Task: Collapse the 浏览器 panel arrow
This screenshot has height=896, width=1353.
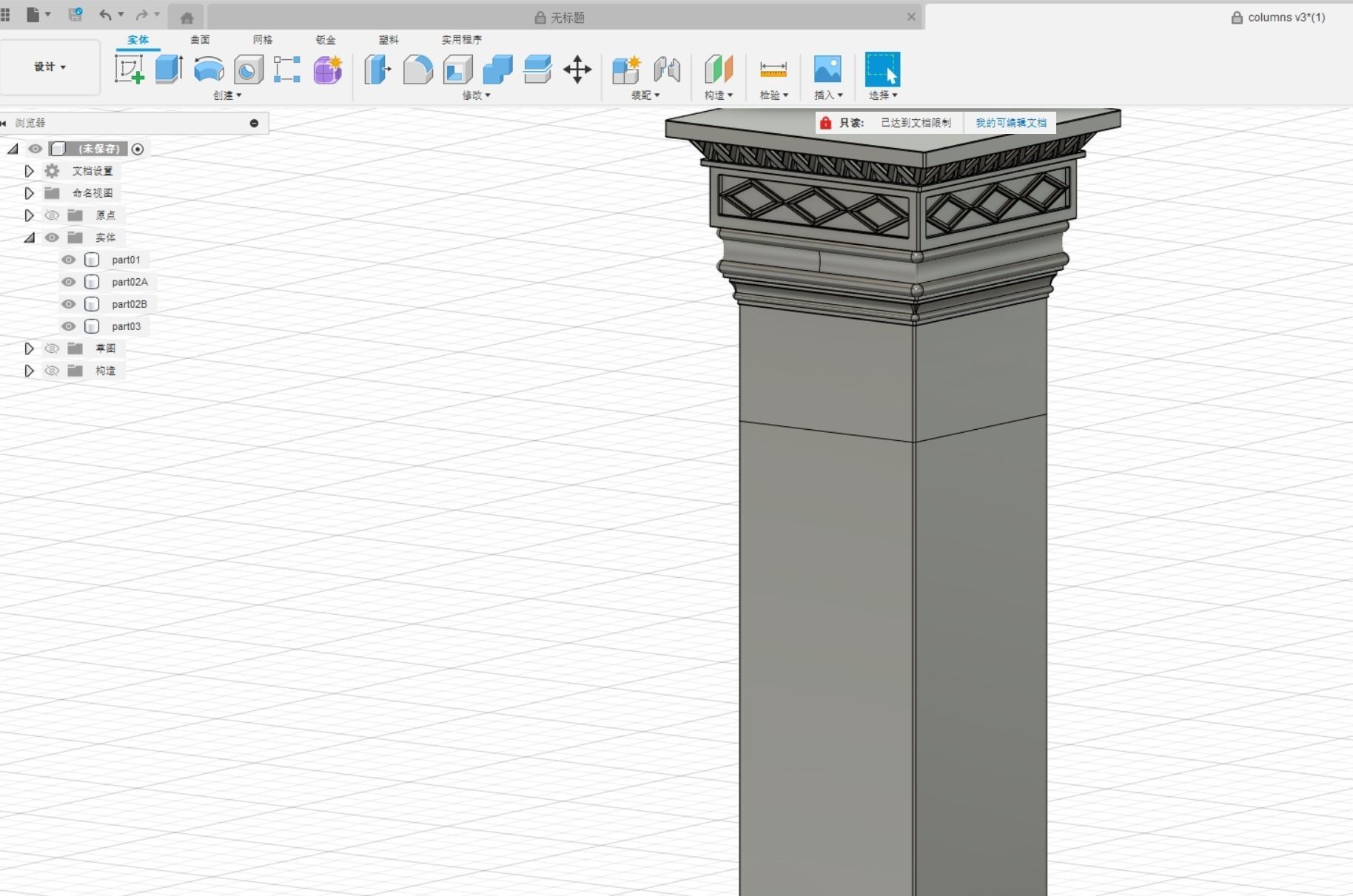Action: 4,123
